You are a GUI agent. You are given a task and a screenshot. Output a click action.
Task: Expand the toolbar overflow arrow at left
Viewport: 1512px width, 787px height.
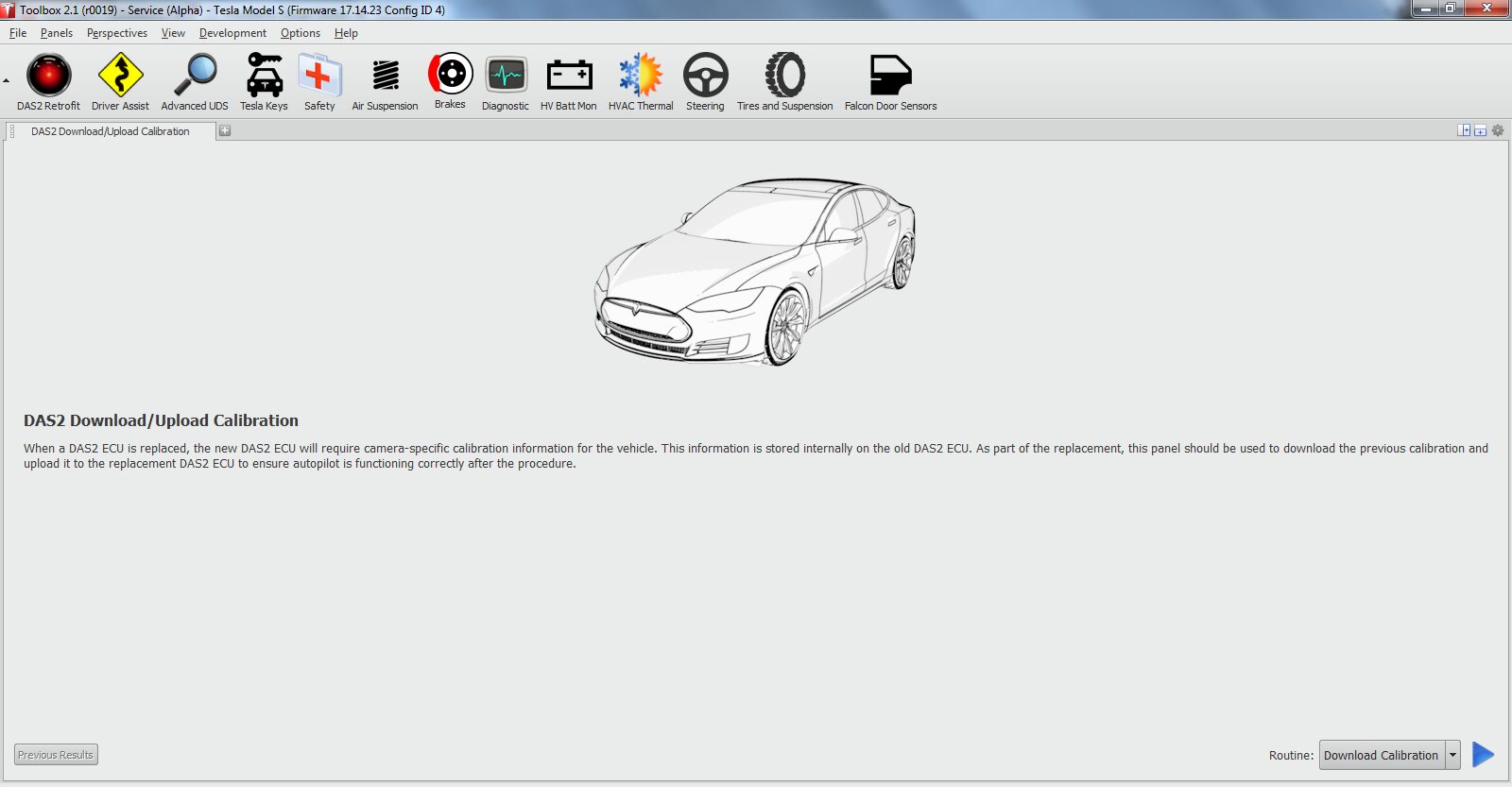(7, 81)
